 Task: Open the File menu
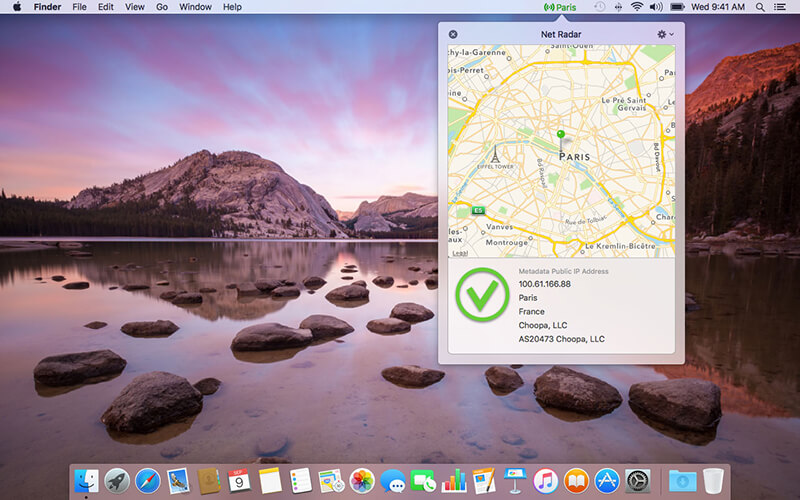pos(79,7)
